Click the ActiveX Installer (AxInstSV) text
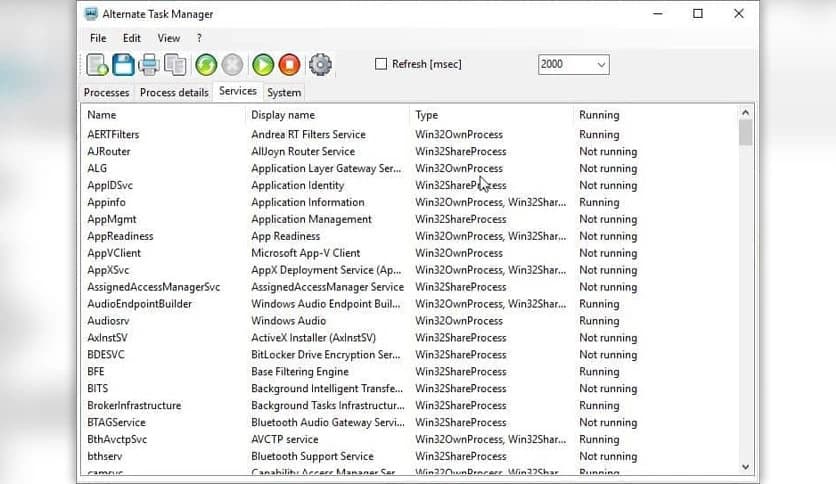Image resolution: width=836 pixels, height=484 pixels. pos(314,338)
